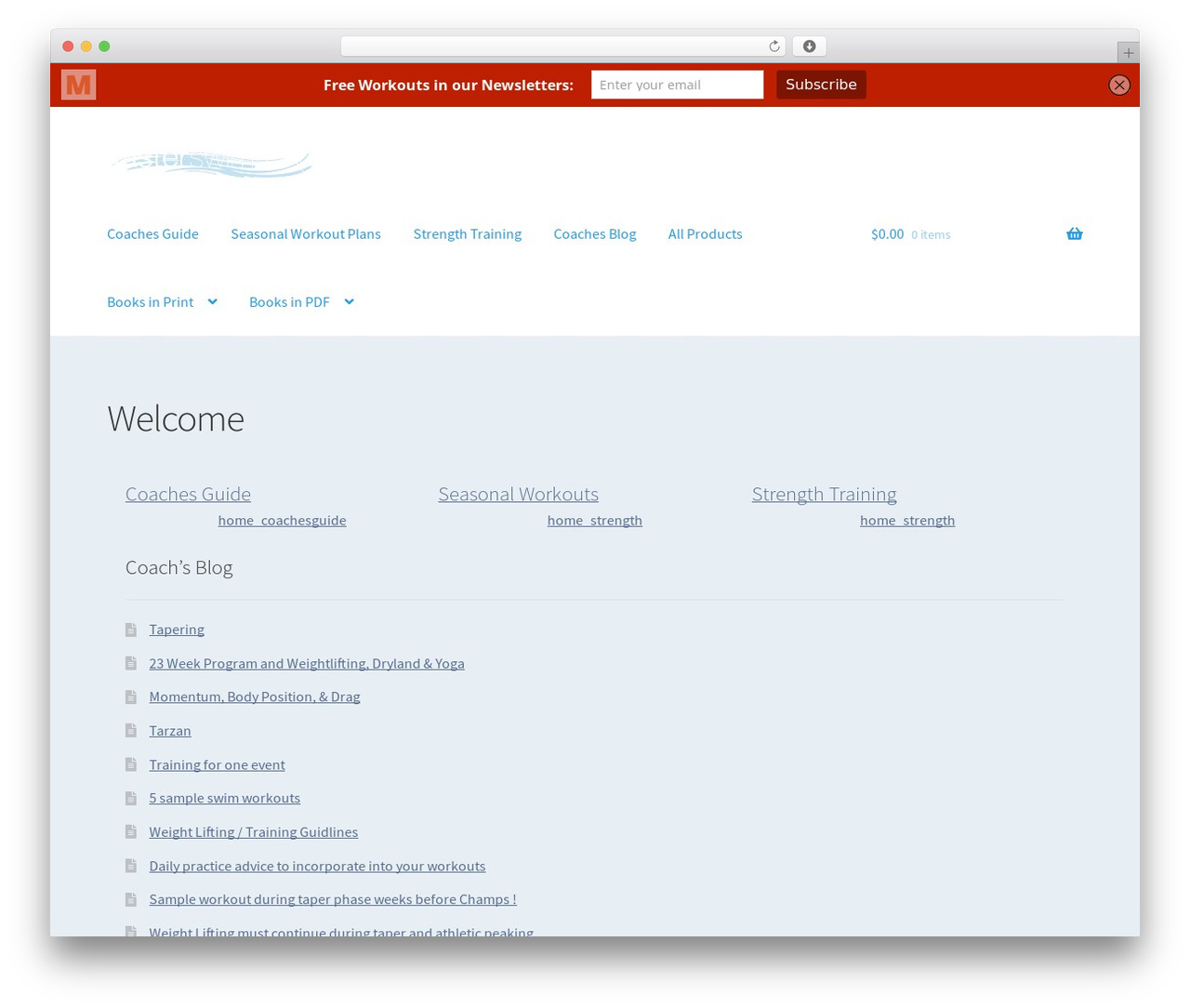Click home_strength link under Strength Training heading
This screenshot has height=1008, width=1190.
[x=907, y=521]
